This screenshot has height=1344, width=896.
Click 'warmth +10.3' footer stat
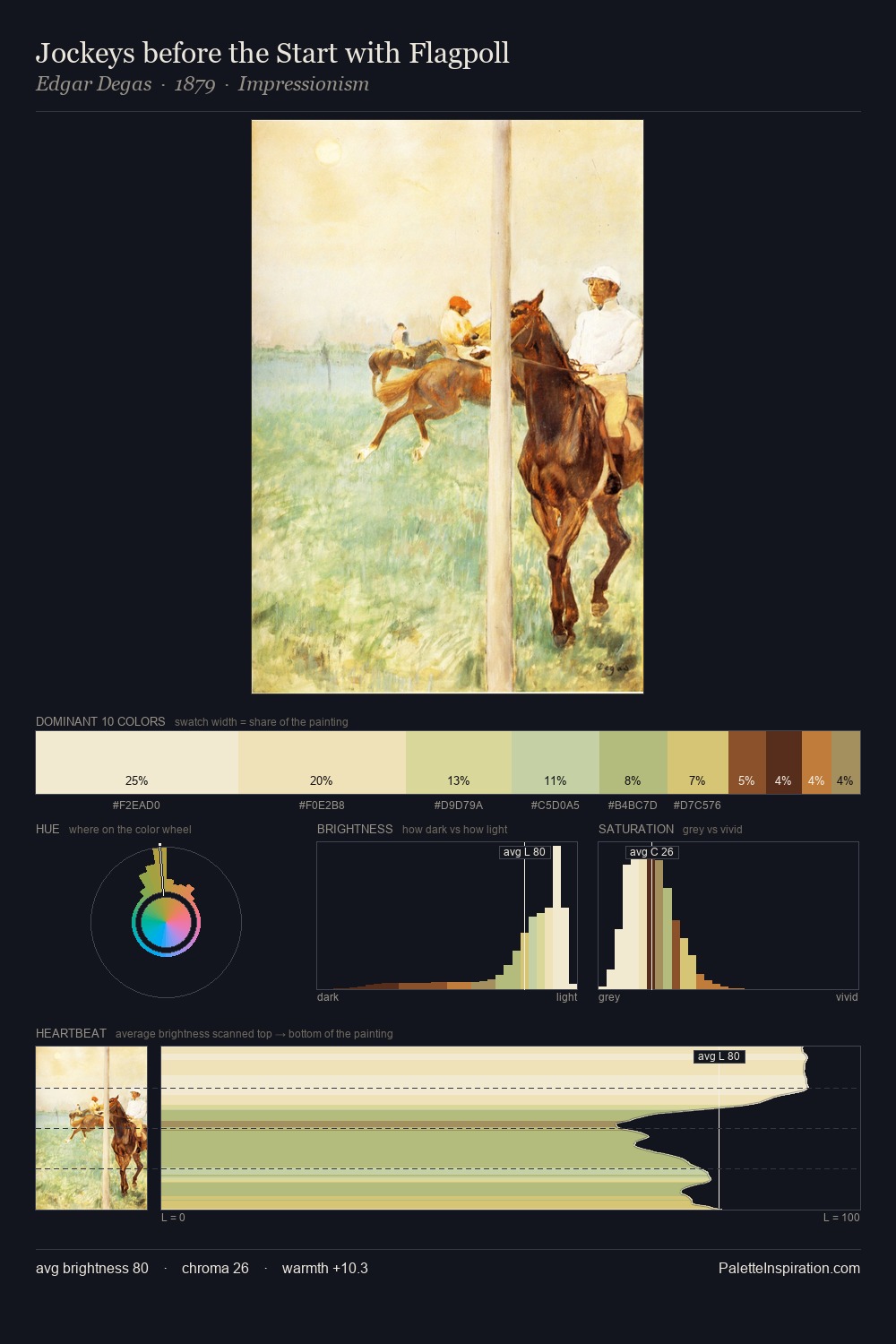click(325, 1268)
